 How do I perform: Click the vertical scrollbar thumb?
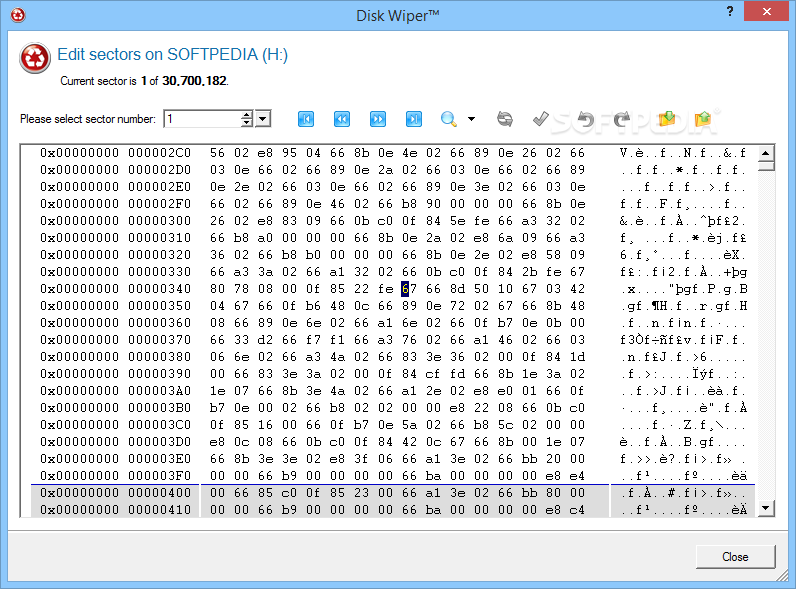pos(766,166)
